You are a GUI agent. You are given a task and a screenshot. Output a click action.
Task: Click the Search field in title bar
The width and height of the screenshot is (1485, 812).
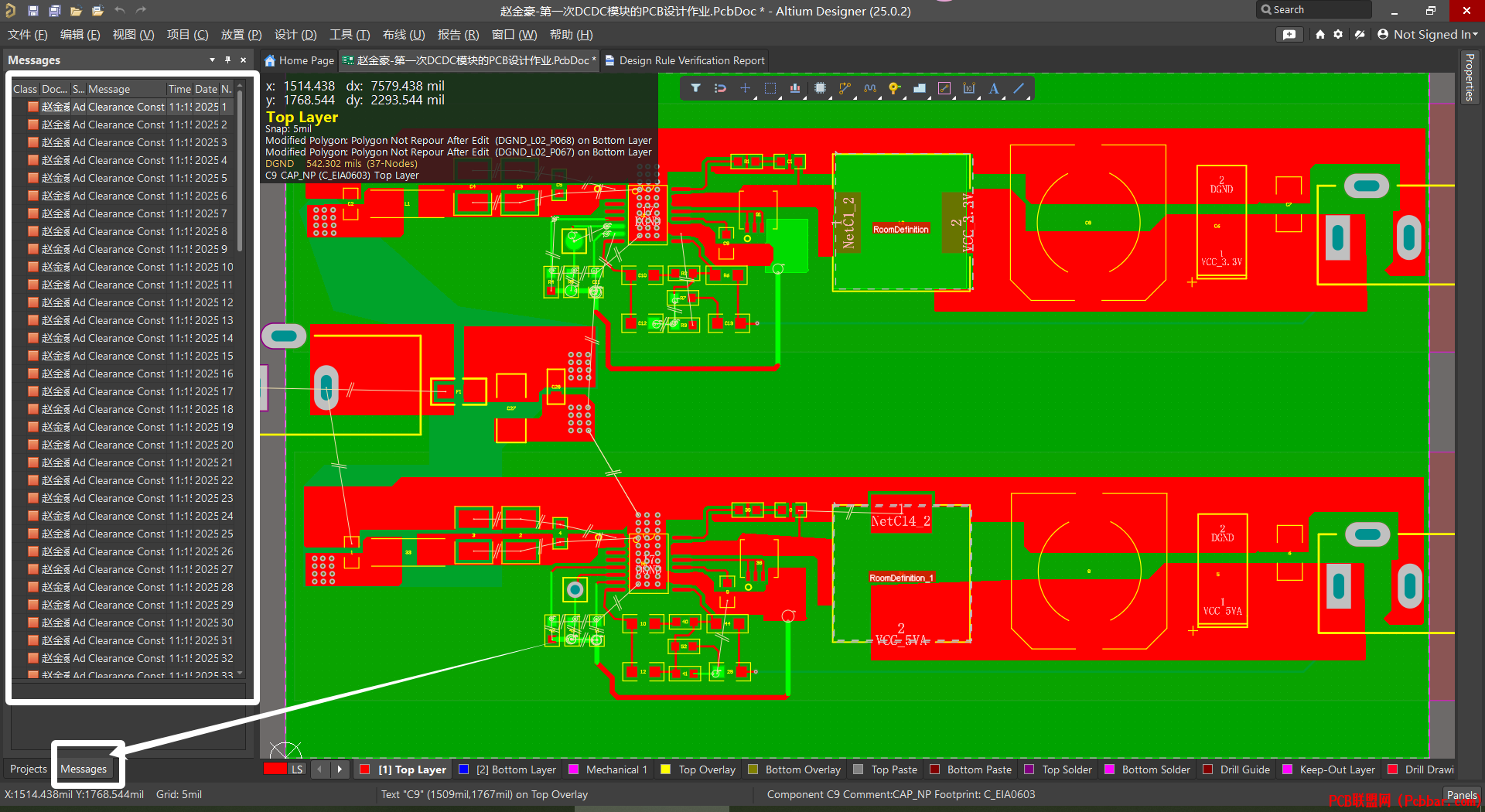(x=1314, y=10)
